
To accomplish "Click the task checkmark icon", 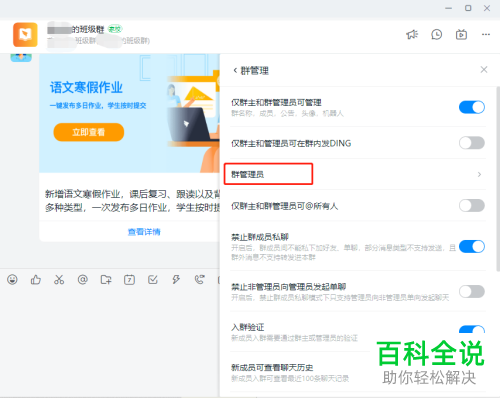I will click(x=153, y=279).
